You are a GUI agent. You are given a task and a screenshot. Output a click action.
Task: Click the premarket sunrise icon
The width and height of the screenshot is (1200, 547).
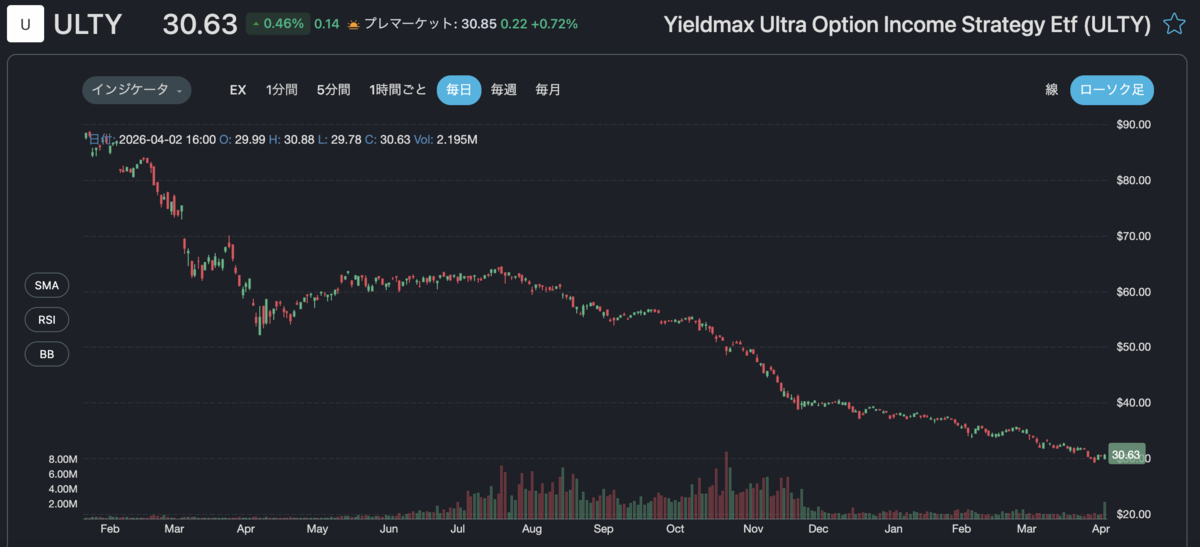pos(353,23)
